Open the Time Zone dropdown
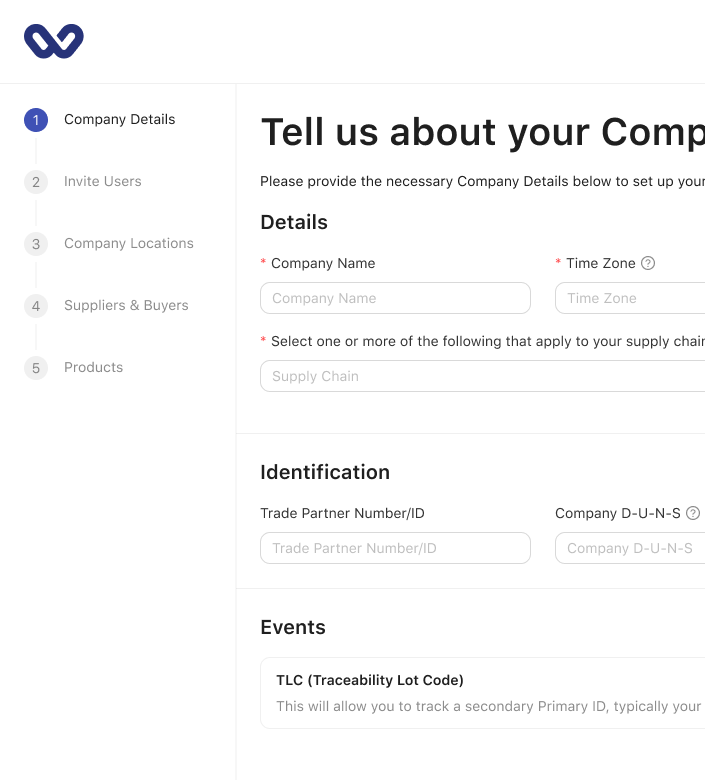The width and height of the screenshot is (705, 780). point(630,298)
